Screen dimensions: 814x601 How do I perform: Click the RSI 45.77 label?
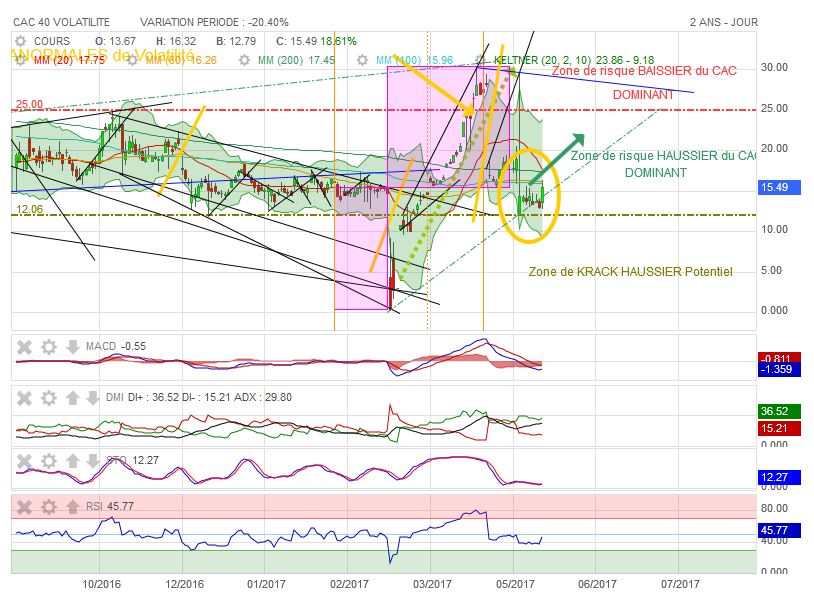[x=110, y=506]
